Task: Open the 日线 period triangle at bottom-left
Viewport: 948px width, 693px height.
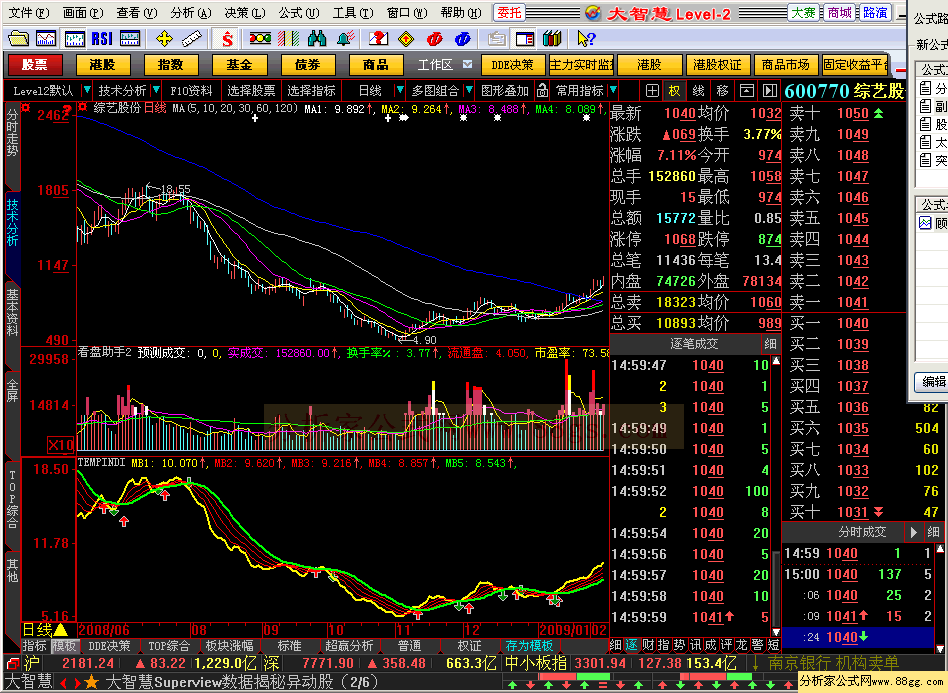Action: click(60, 630)
